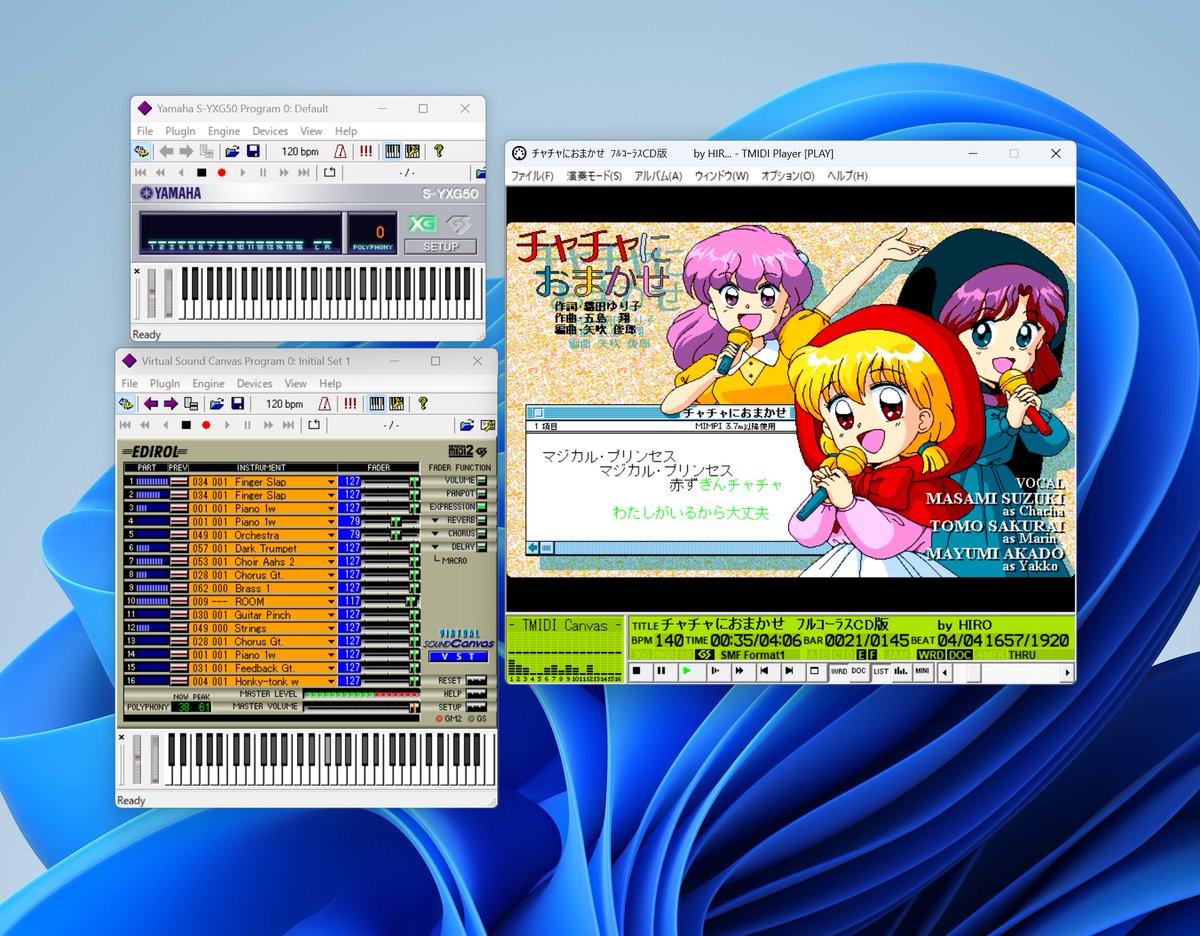The height and width of the screenshot is (936, 1200).
Task: Open the オプション(O) menu in TMIDI Player
Action: click(788, 176)
